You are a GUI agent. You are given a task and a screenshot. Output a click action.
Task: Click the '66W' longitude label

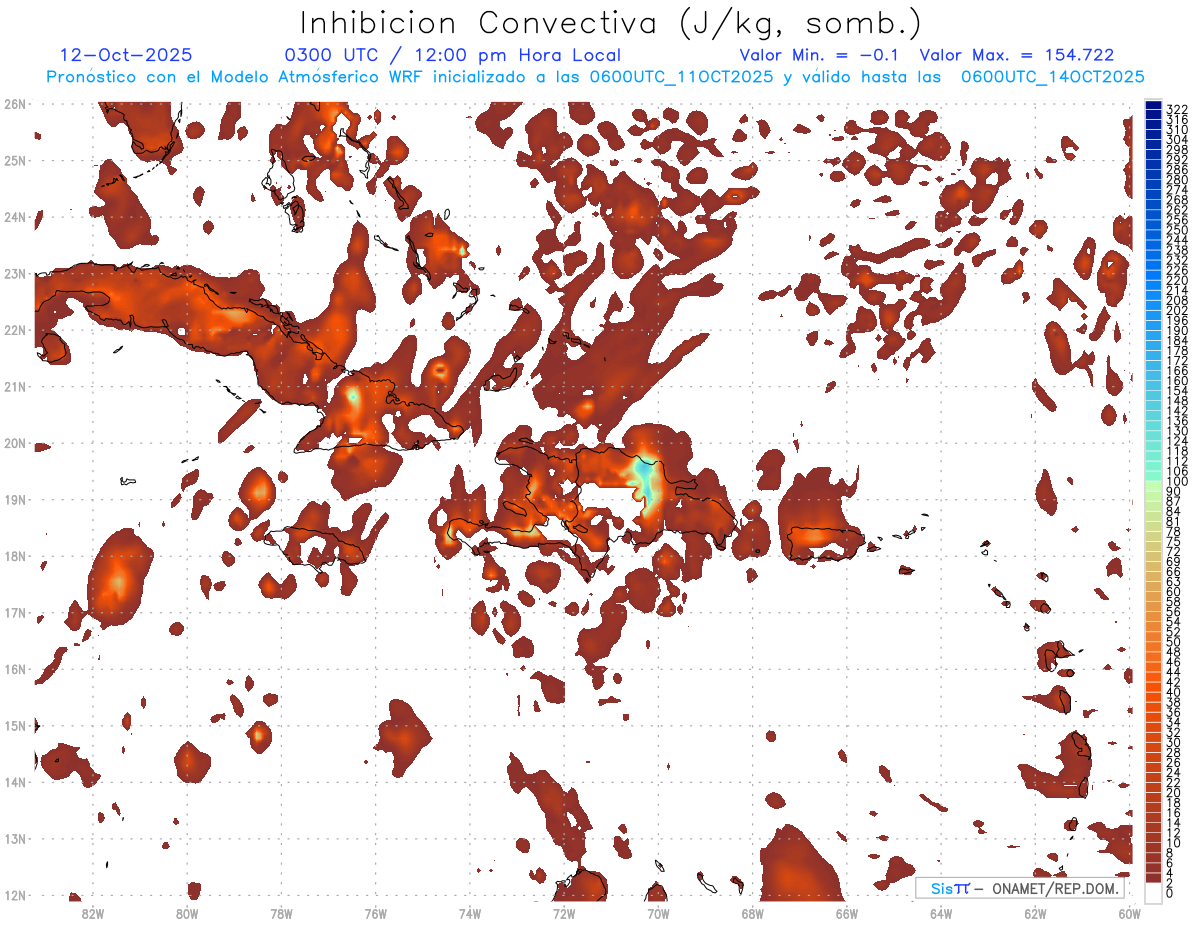[x=846, y=913]
